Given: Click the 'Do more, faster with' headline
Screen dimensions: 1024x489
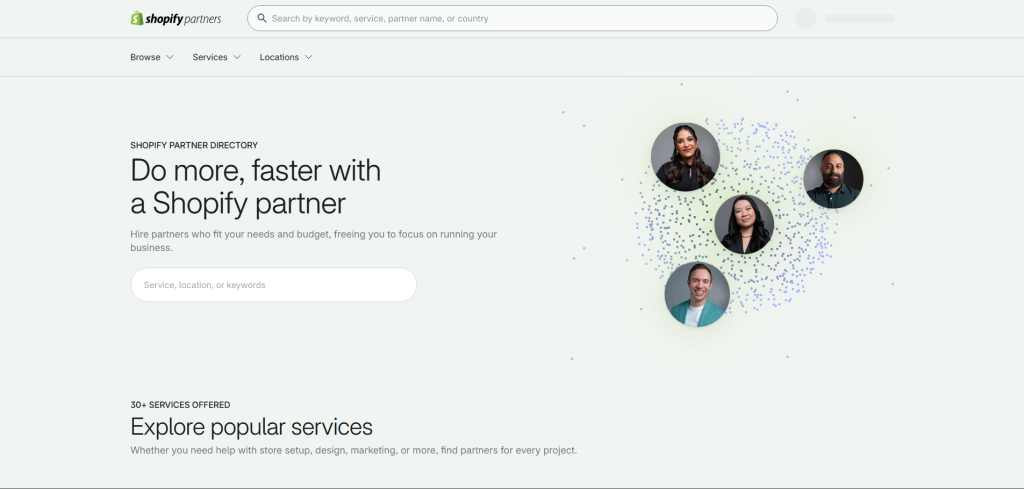Looking at the screenshot, I should point(255,171).
